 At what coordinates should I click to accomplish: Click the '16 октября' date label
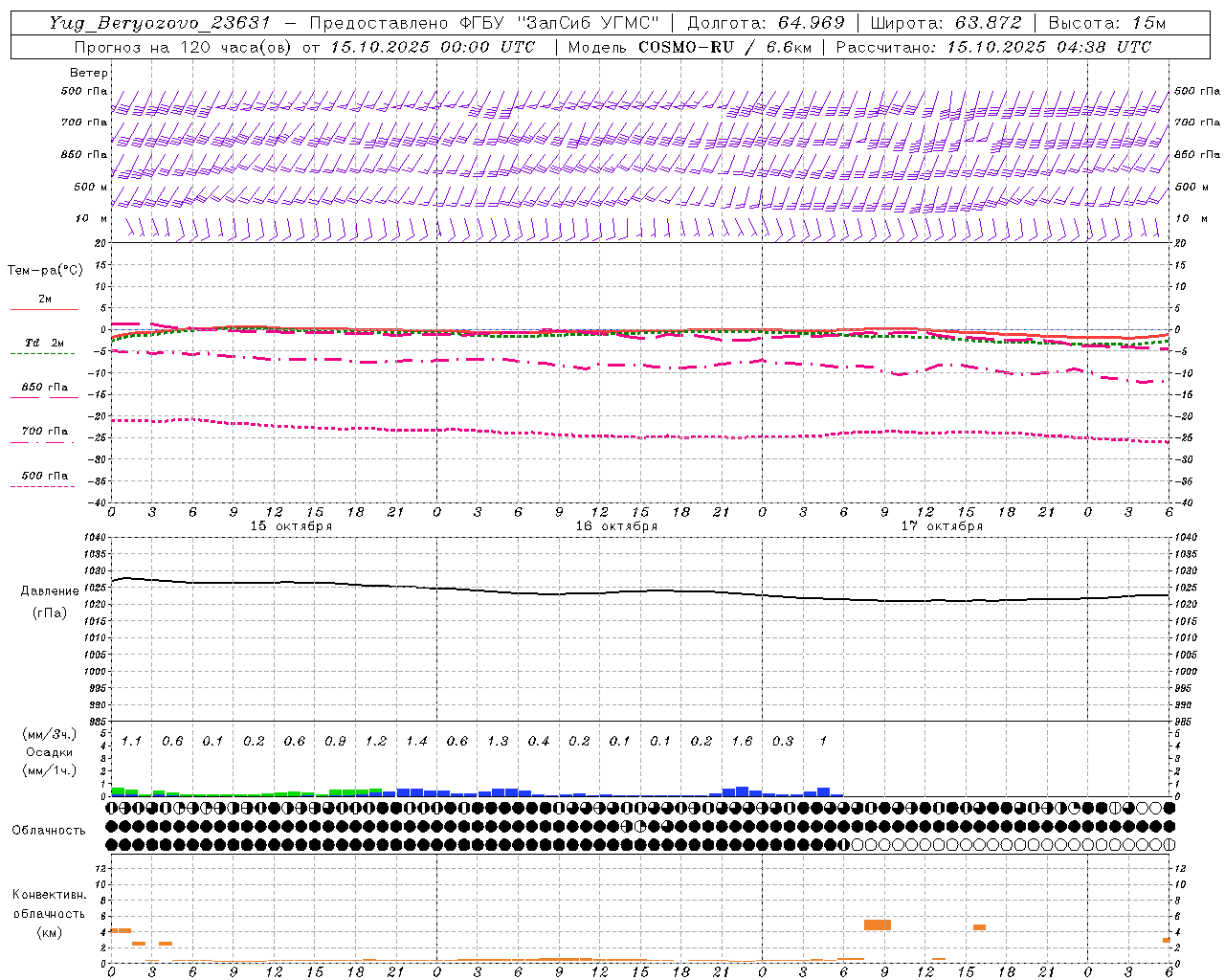616,526
